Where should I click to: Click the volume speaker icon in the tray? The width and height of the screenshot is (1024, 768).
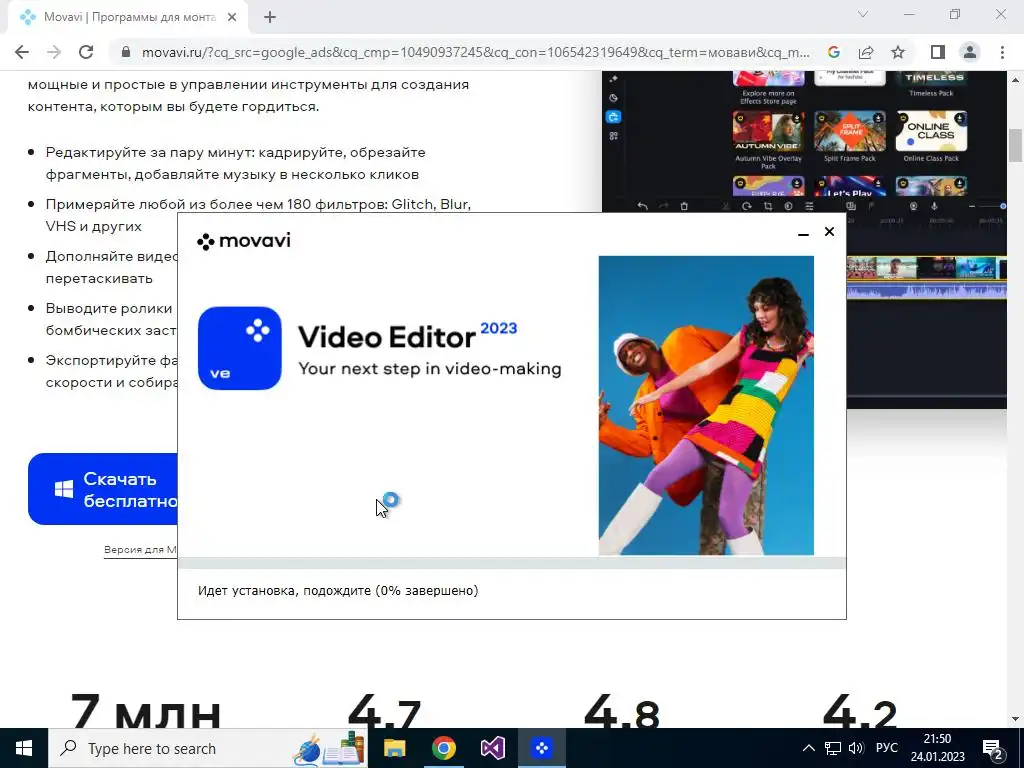click(x=856, y=748)
